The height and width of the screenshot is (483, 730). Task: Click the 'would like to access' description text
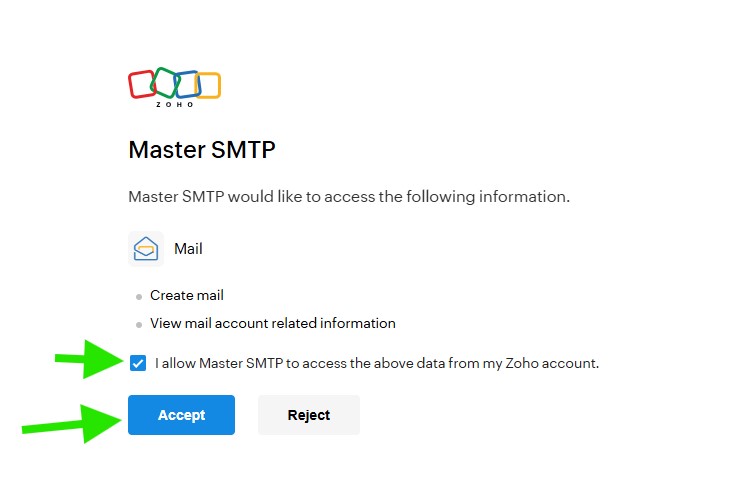coord(349,196)
